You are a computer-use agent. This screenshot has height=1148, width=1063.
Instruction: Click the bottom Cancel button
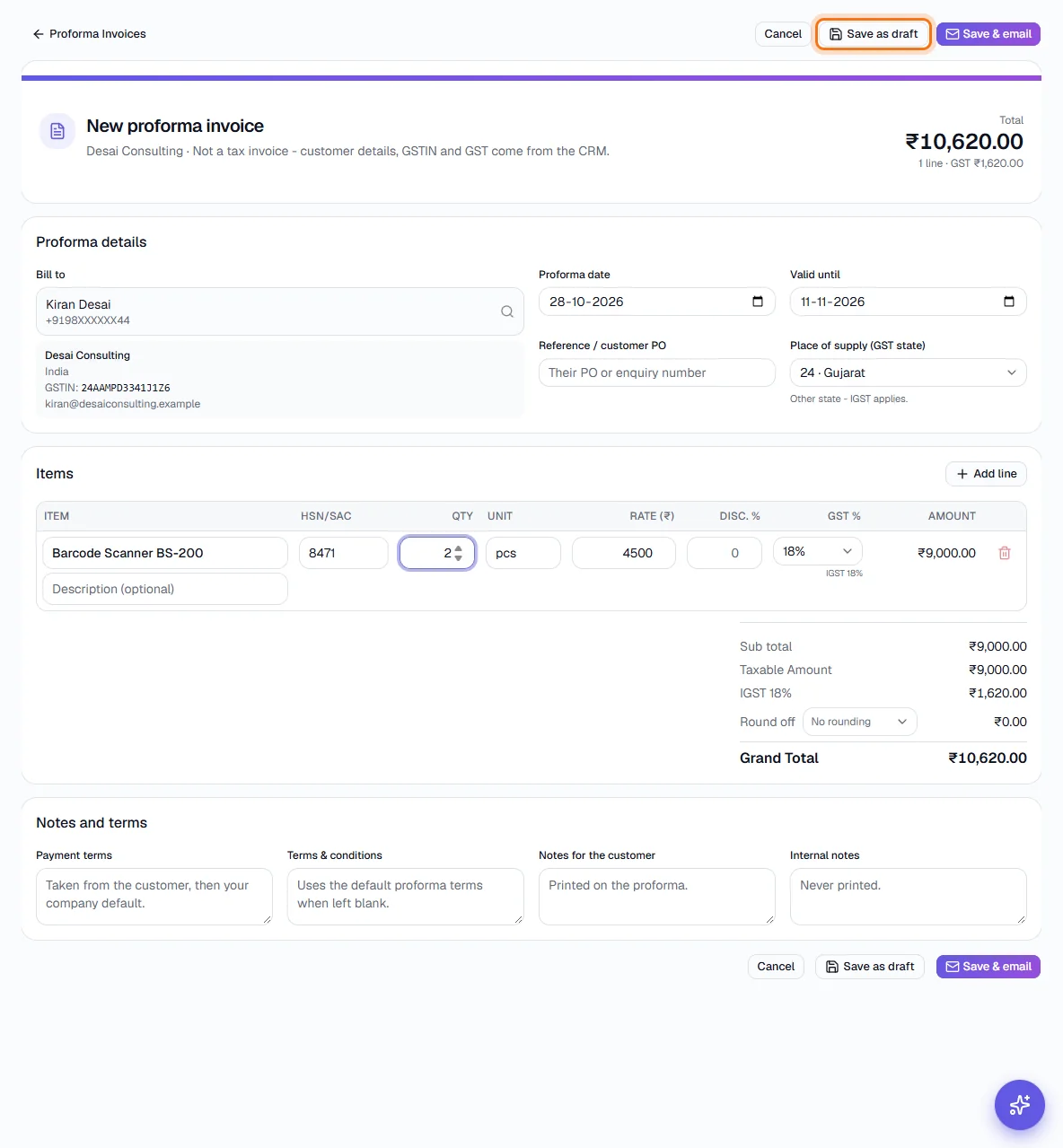[776, 967]
